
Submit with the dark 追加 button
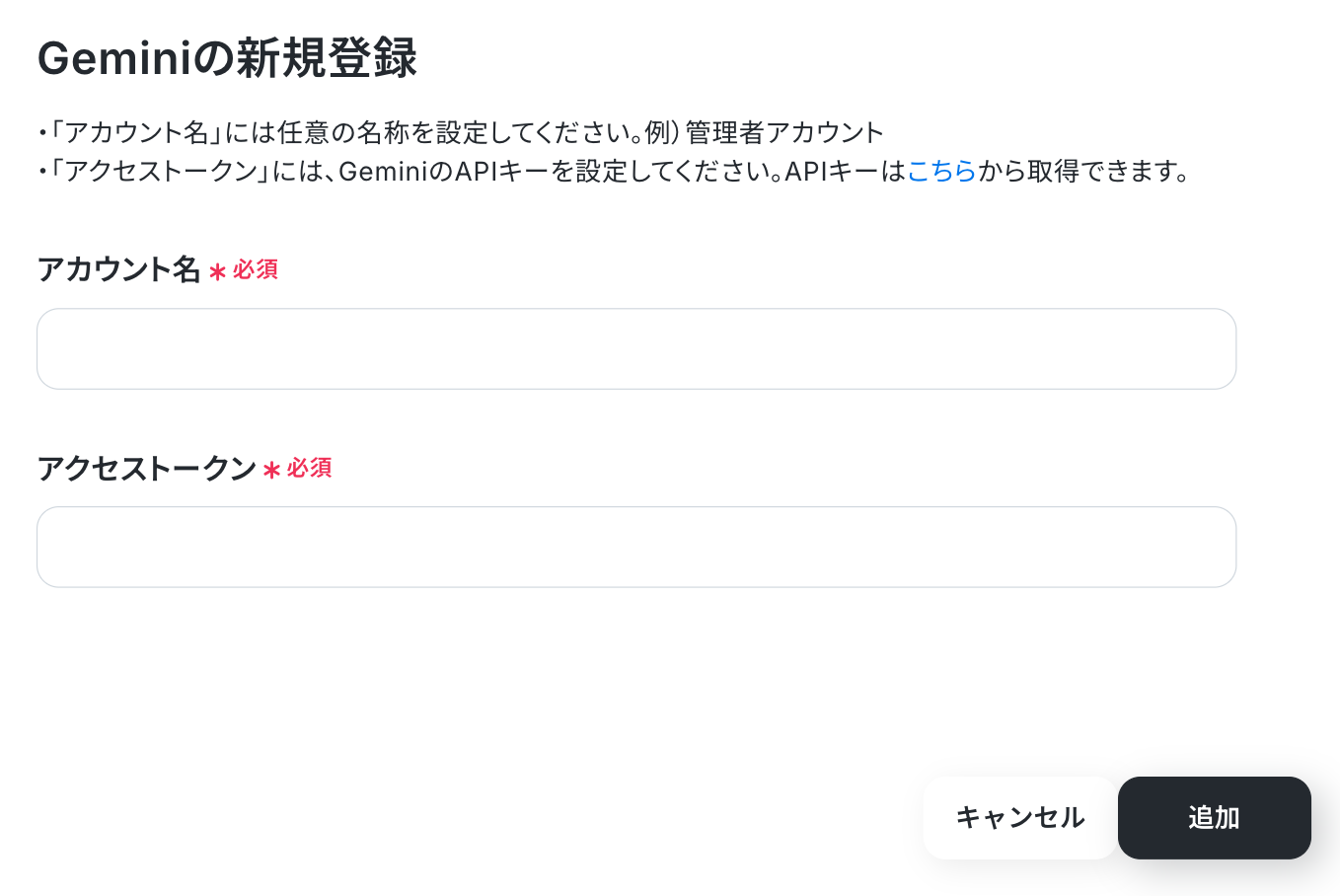click(x=1215, y=818)
